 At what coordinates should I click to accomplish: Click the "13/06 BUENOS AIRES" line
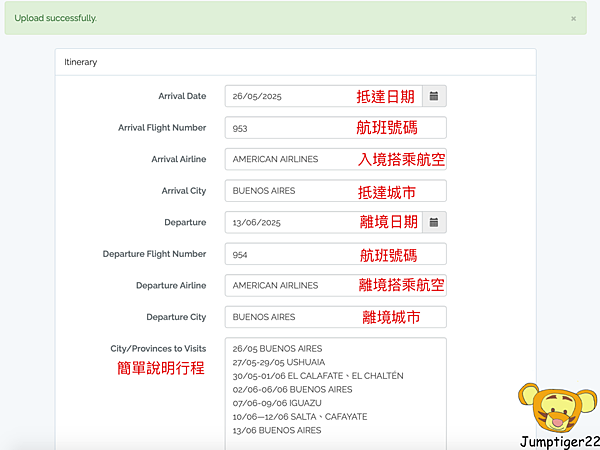(x=277, y=430)
